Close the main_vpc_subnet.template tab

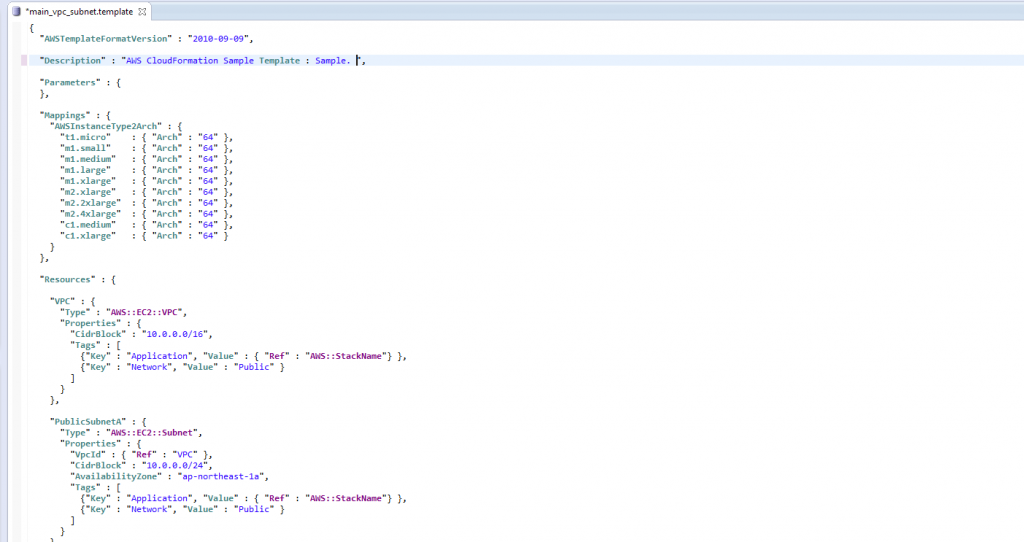point(142,12)
